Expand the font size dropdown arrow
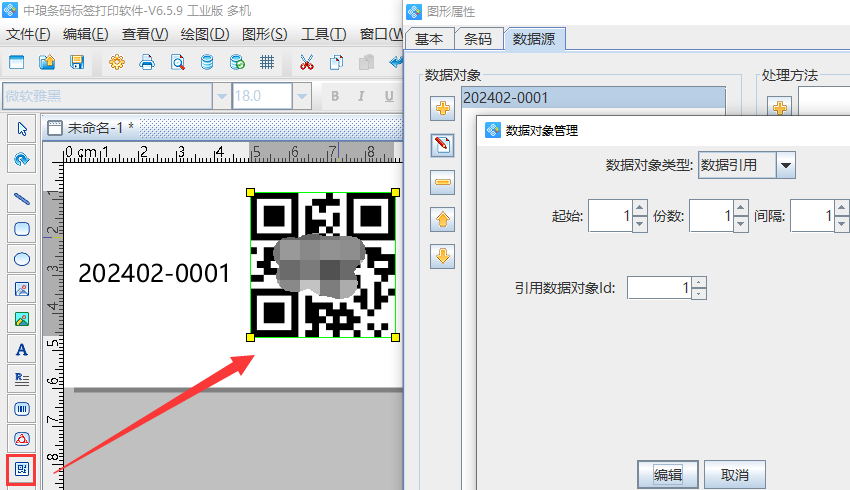 [301, 96]
